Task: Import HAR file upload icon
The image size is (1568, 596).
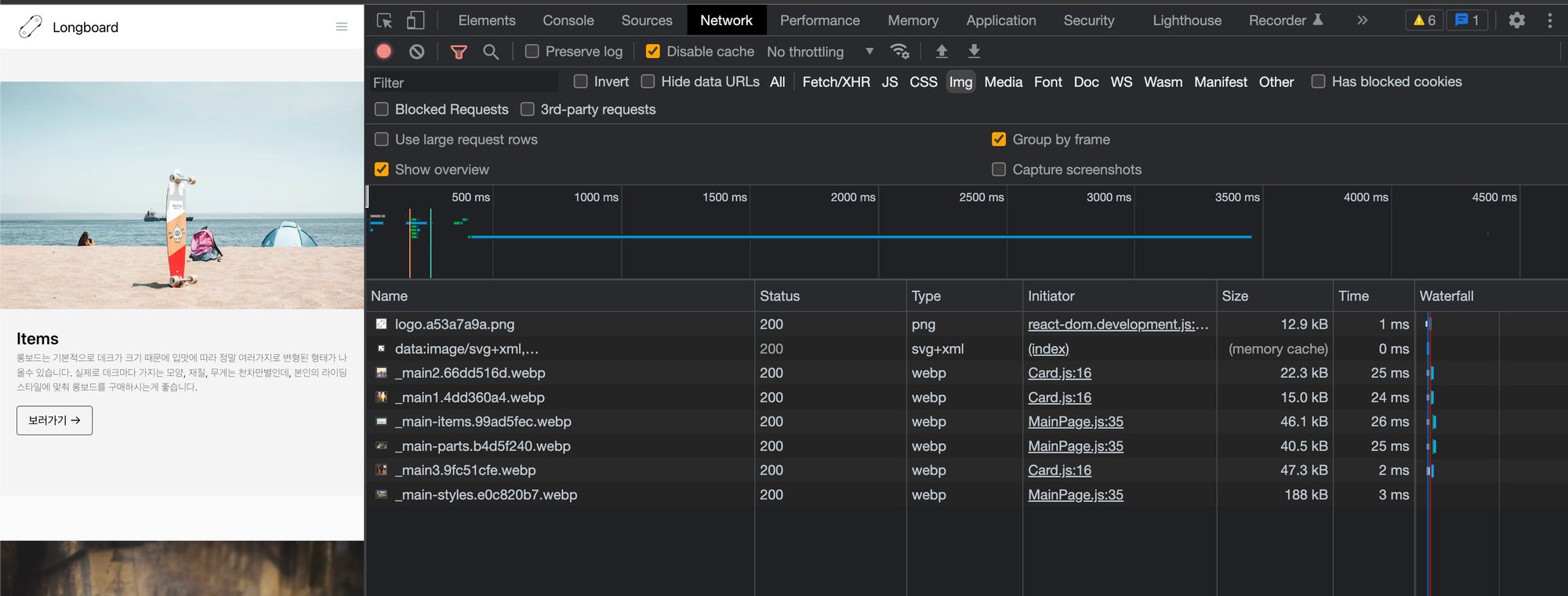Action: pyautogui.click(x=942, y=52)
